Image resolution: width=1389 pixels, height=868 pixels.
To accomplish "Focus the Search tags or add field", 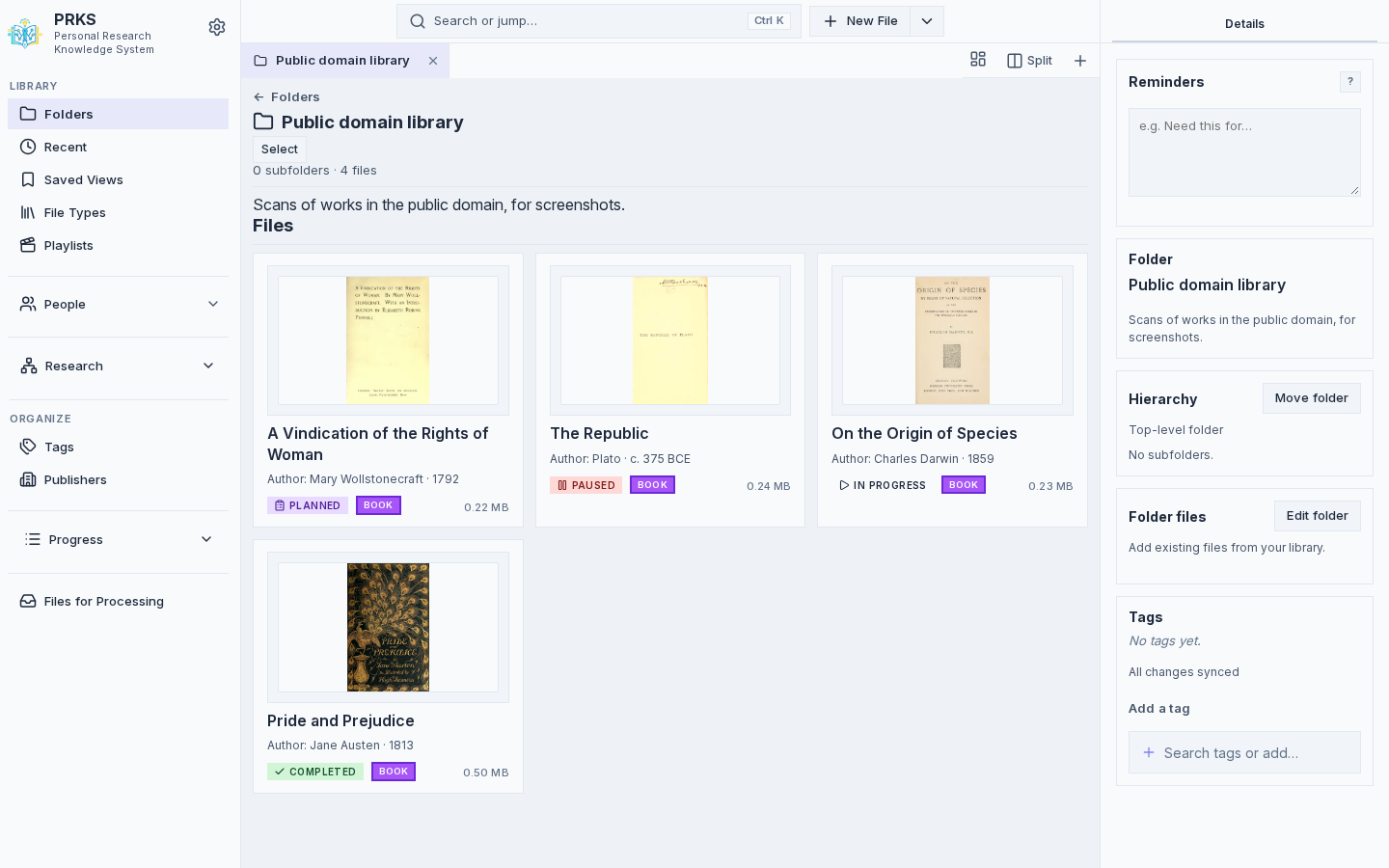I will coord(1244,752).
